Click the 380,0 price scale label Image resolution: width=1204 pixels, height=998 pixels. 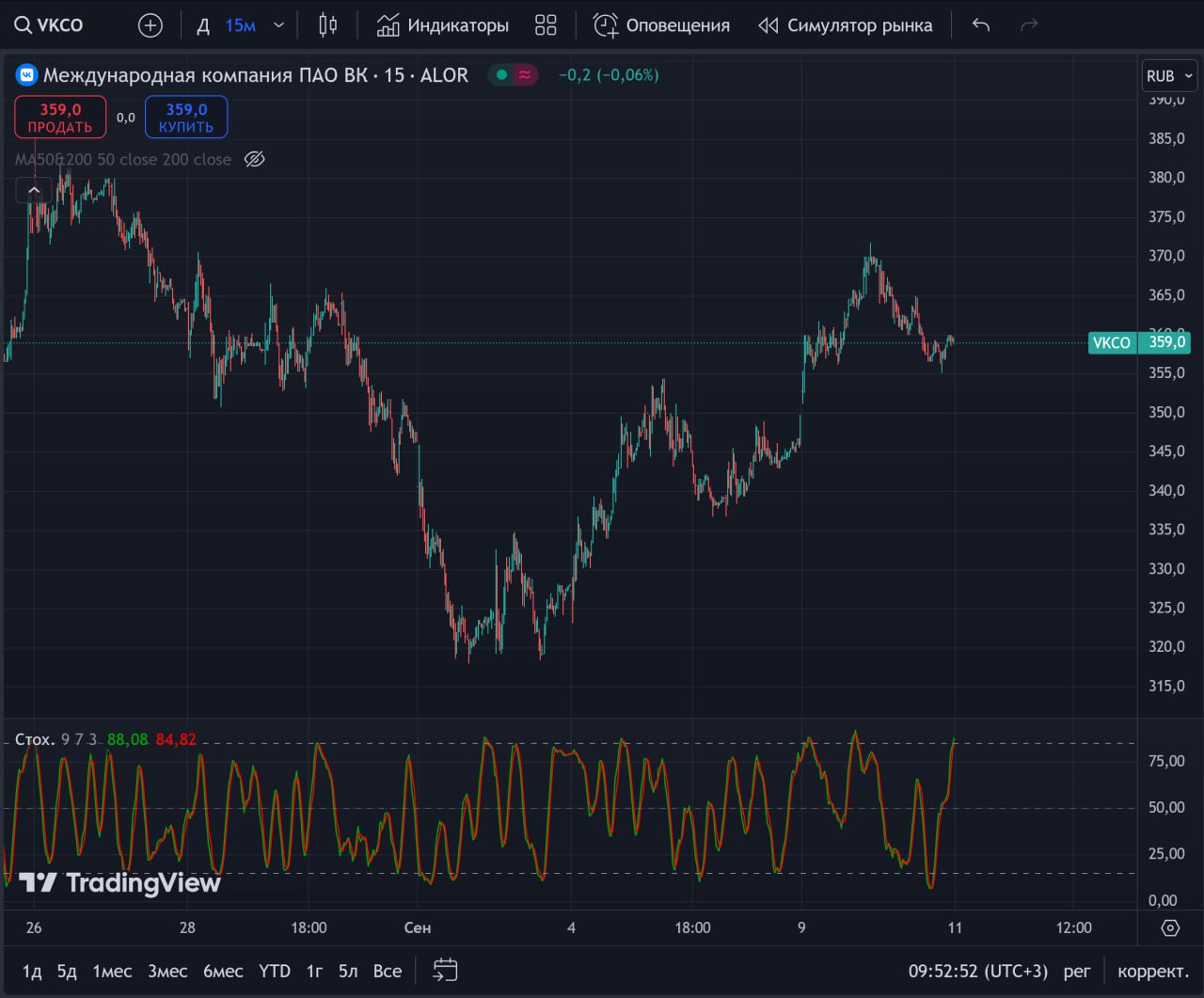pyautogui.click(x=1166, y=177)
